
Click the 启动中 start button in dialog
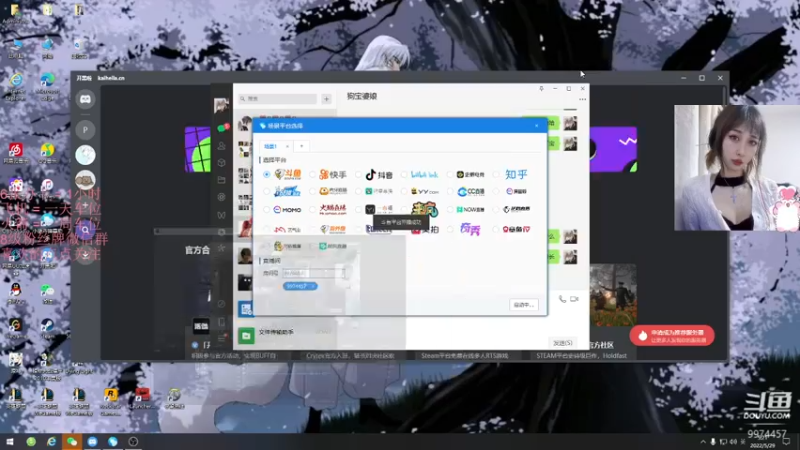coord(523,305)
